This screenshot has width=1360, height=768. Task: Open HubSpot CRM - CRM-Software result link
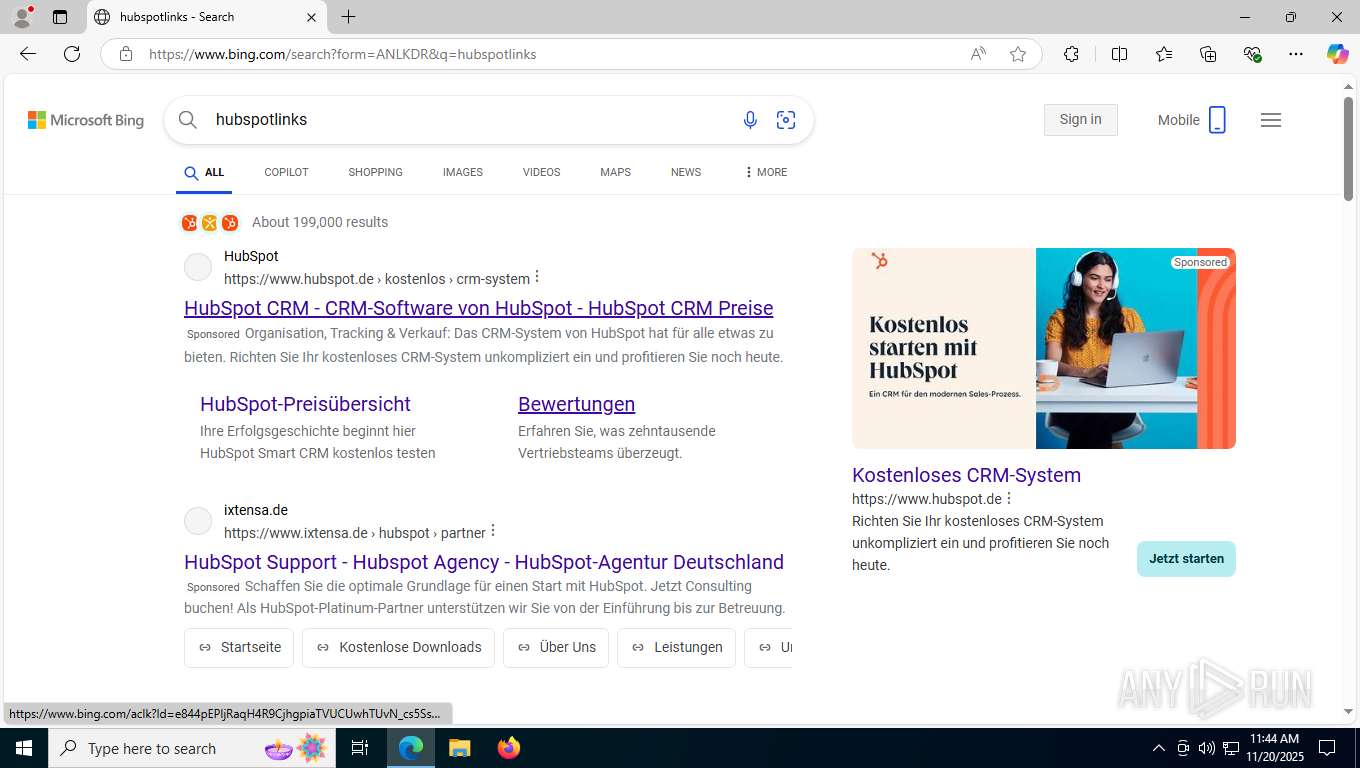tap(478, 308)
